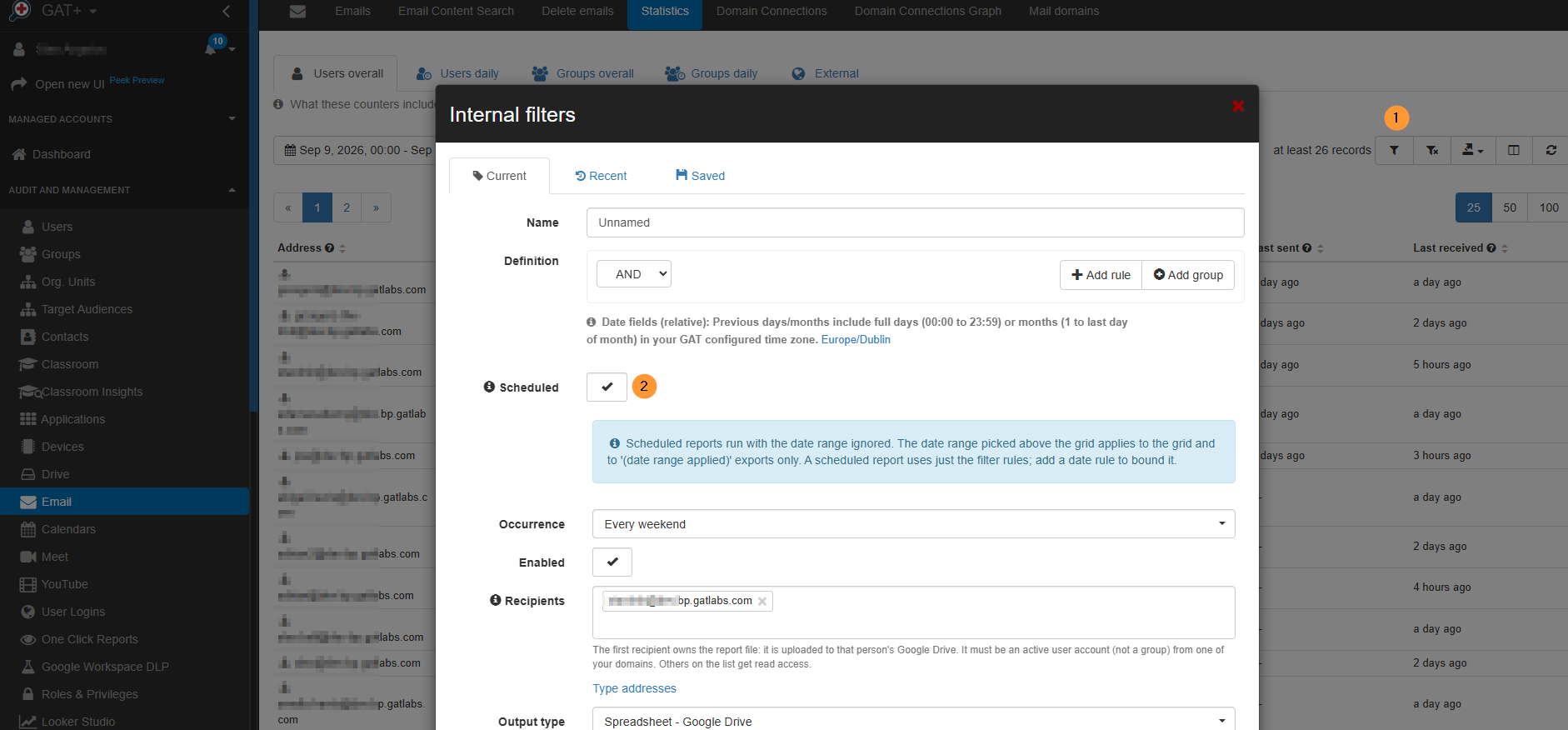1568x730 pixels.
Task: Switch to Users daily tab
Action: pos(458,73)
